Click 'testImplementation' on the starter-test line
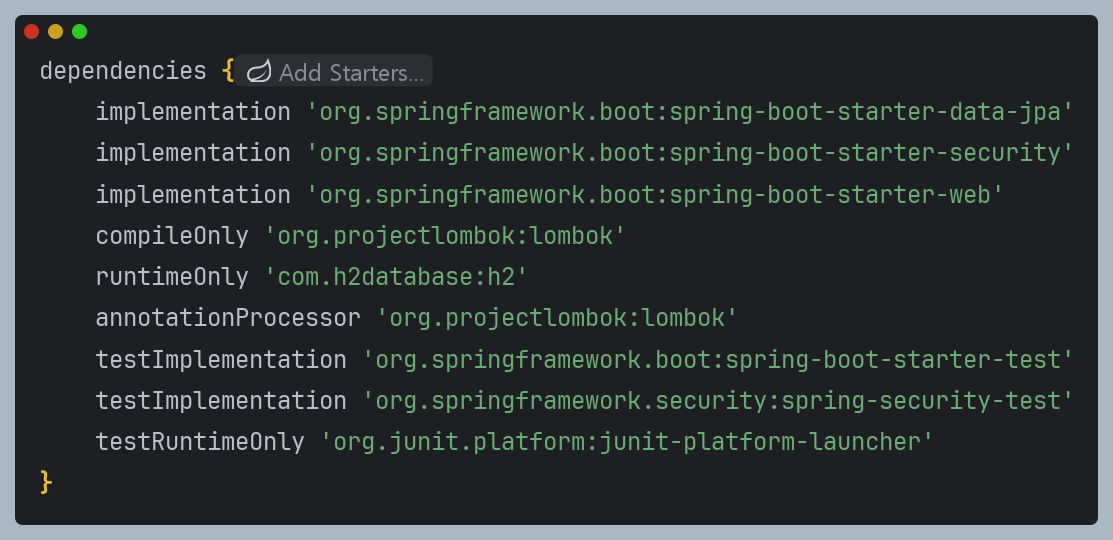The height and width of the screenshot is (540, 1113). pos(221,360)
